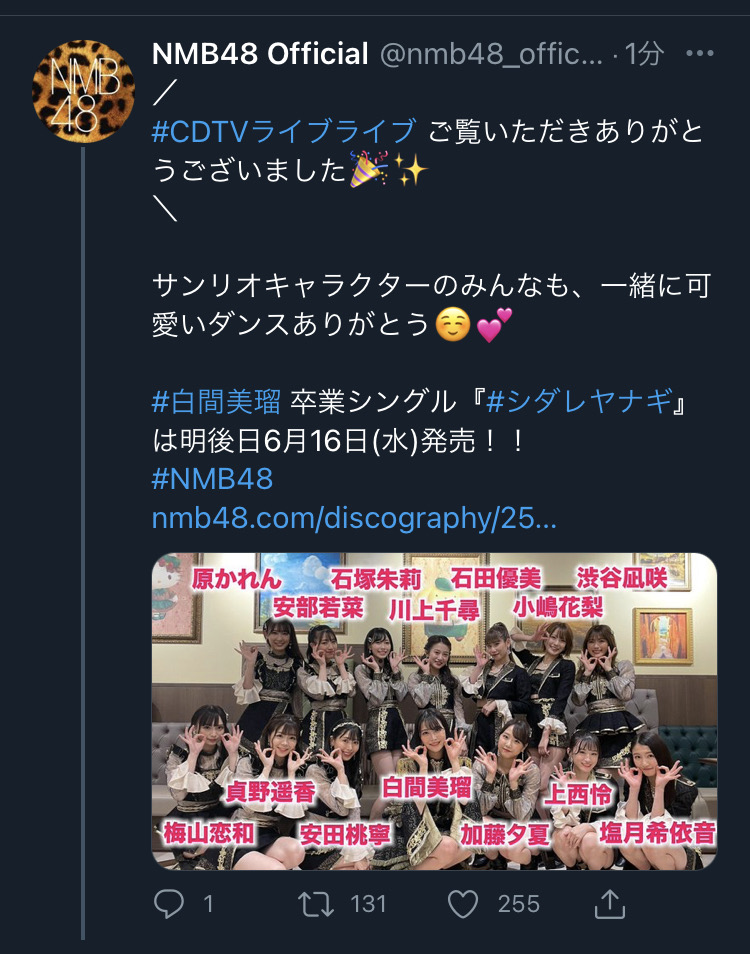Click the vertical thread line below avatar
Image resolution: width=750 pixels, height=954 pixels.
point(83,543)
